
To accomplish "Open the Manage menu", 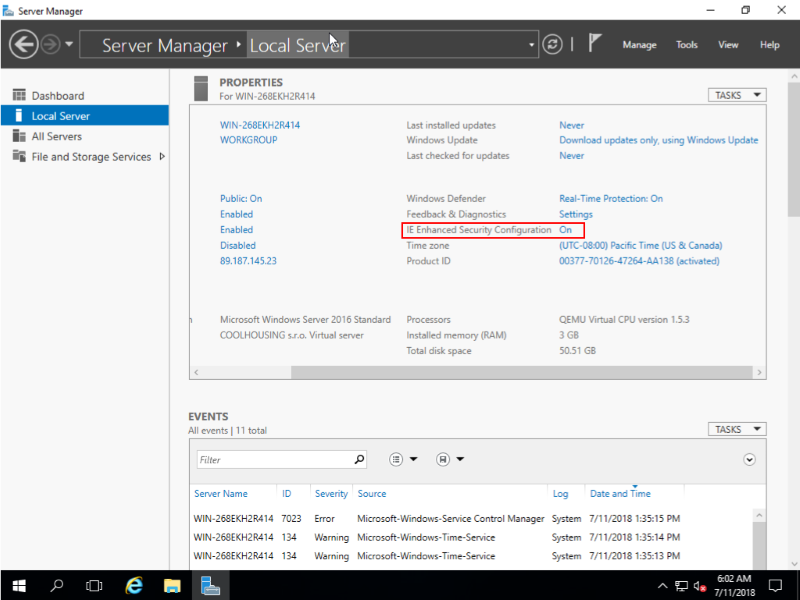I will [x=639, y=45].
